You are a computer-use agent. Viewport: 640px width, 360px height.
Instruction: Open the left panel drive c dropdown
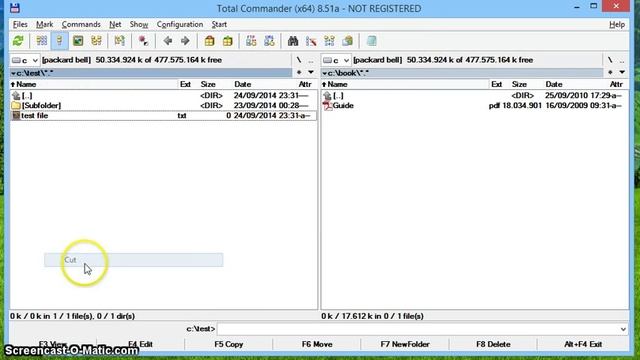(x=25, y=60)
